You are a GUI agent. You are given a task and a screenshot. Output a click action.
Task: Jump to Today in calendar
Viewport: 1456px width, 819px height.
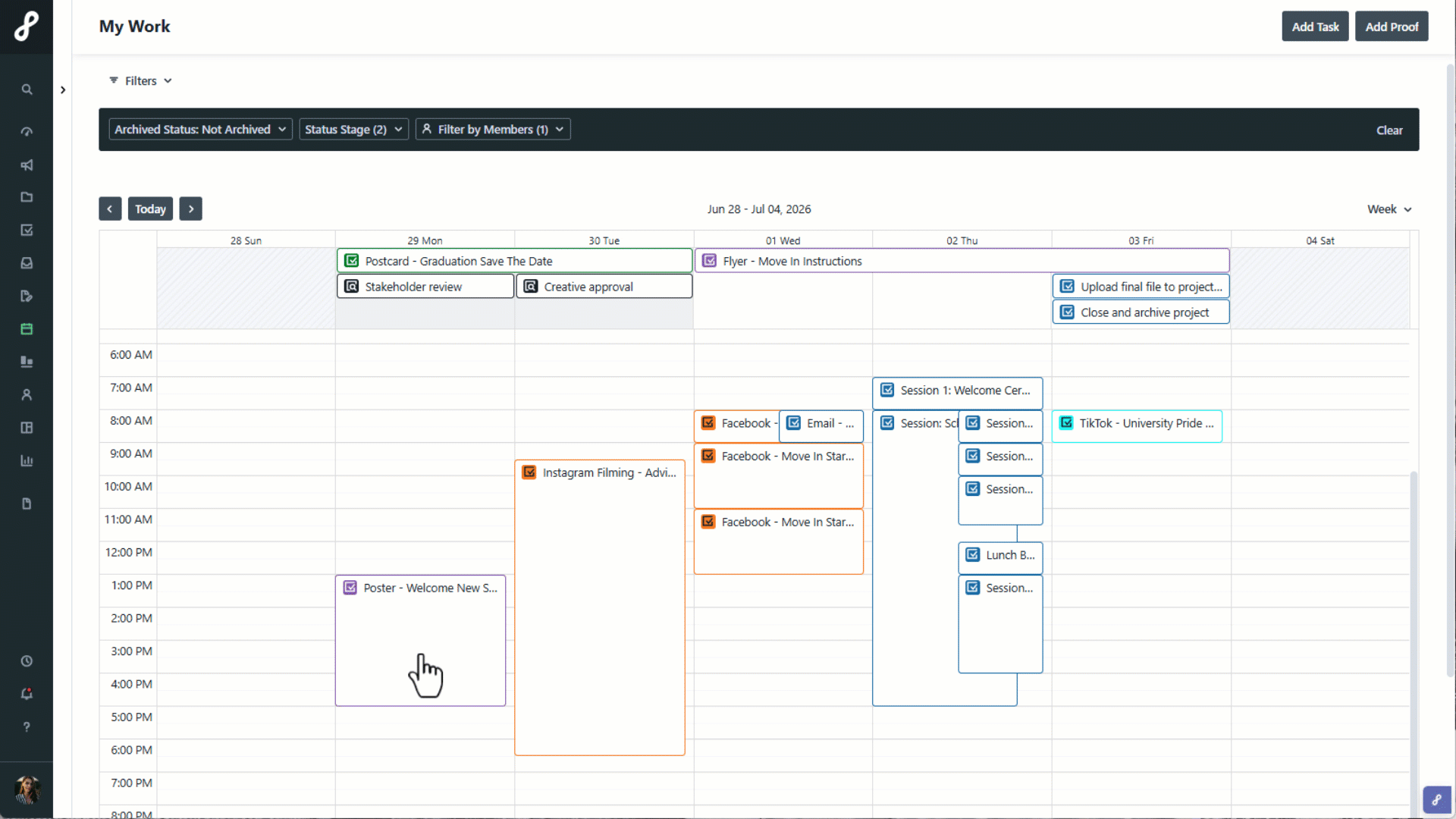[x=150, y=209]
